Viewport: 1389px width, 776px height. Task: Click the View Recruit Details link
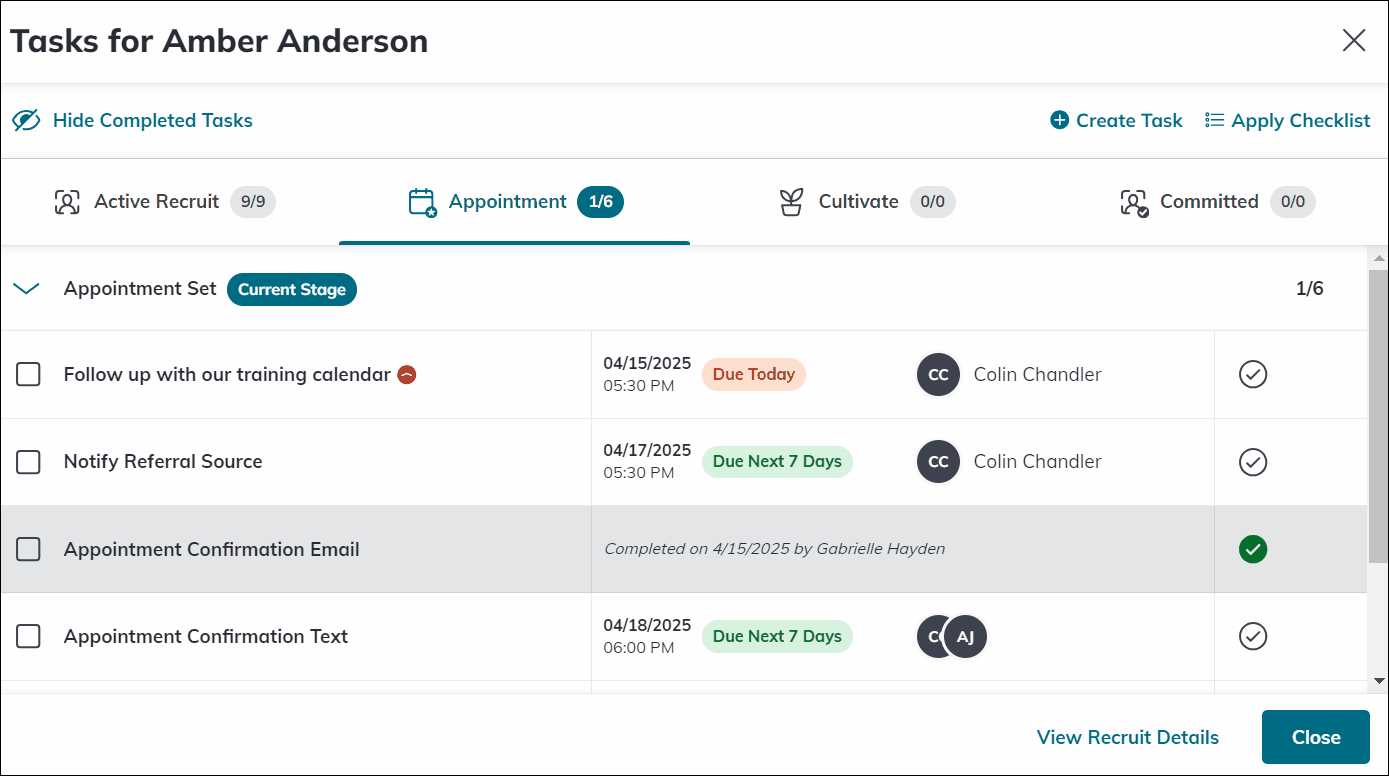coord(1128,737)
